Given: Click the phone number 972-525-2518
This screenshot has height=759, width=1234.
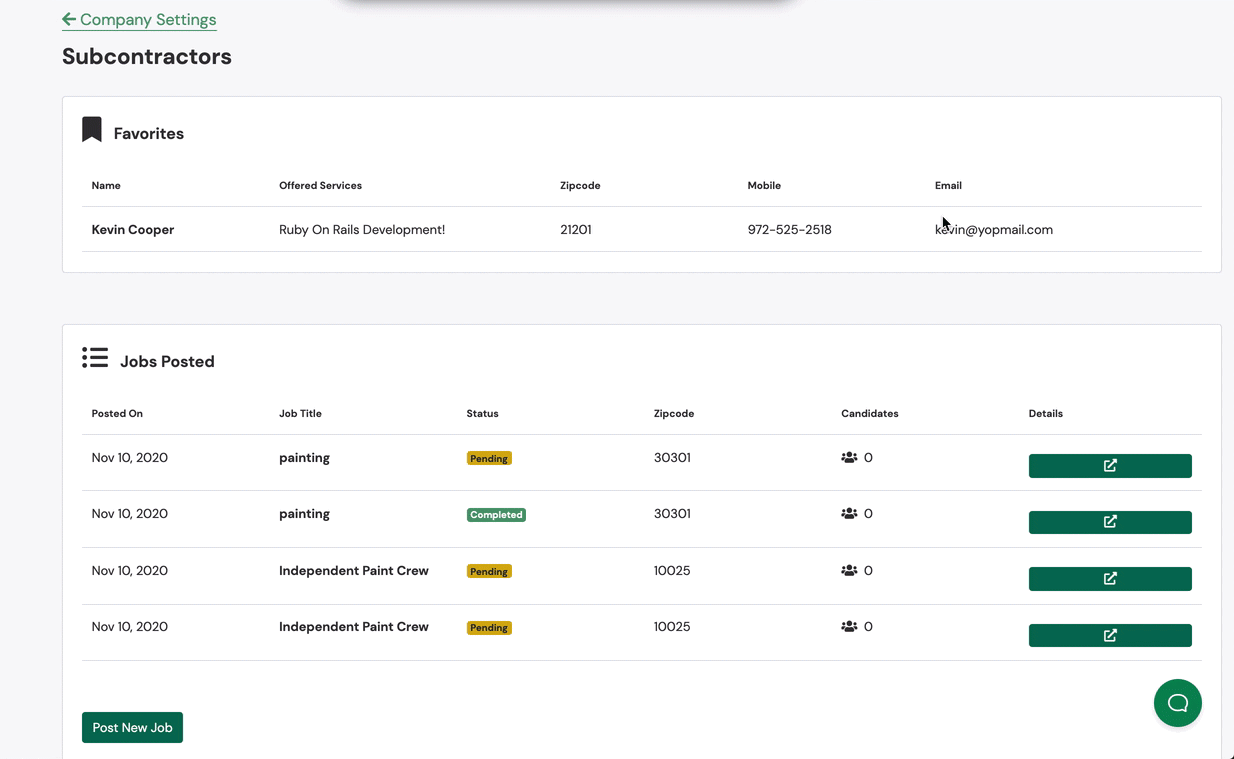Looking at the screenshot, I should pyautogui.click(x=789, y=230).
